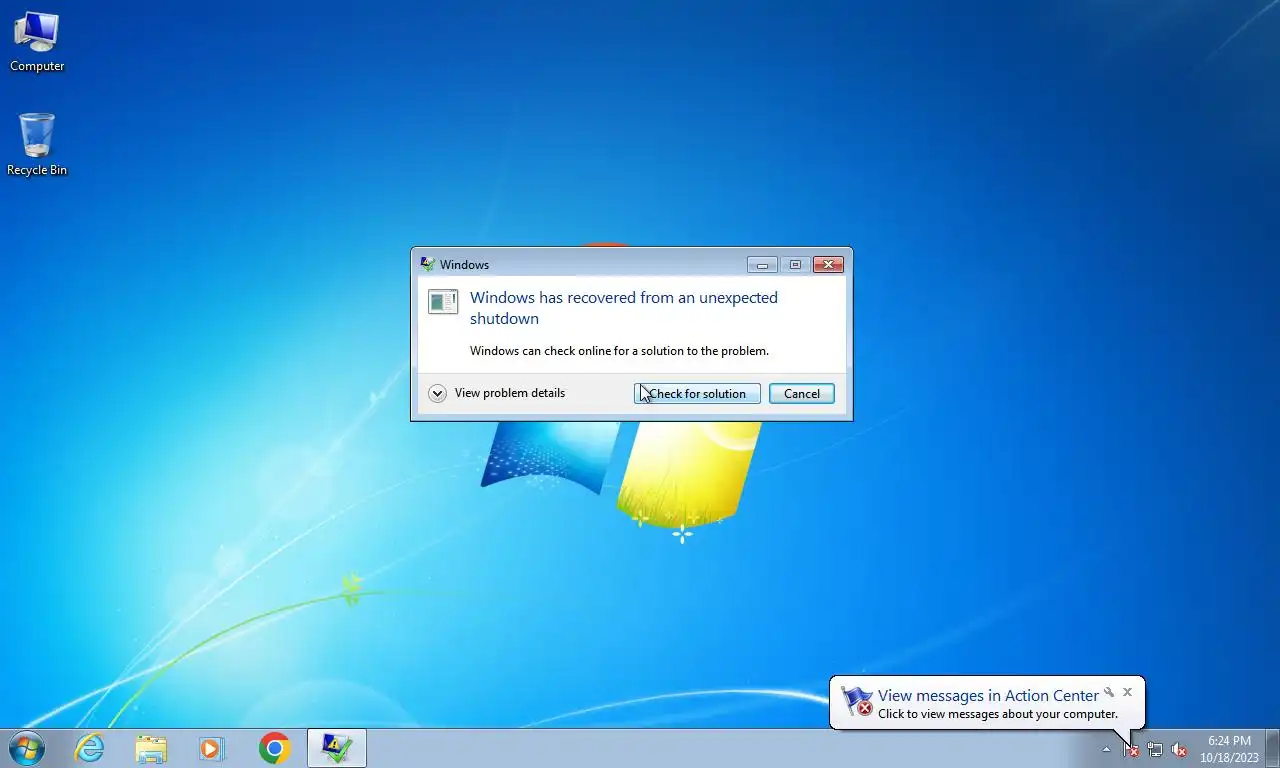This screenshot has height=768, width=1280.
Task: Open the Computer desktop icon
Action: [x=37, y=42]
